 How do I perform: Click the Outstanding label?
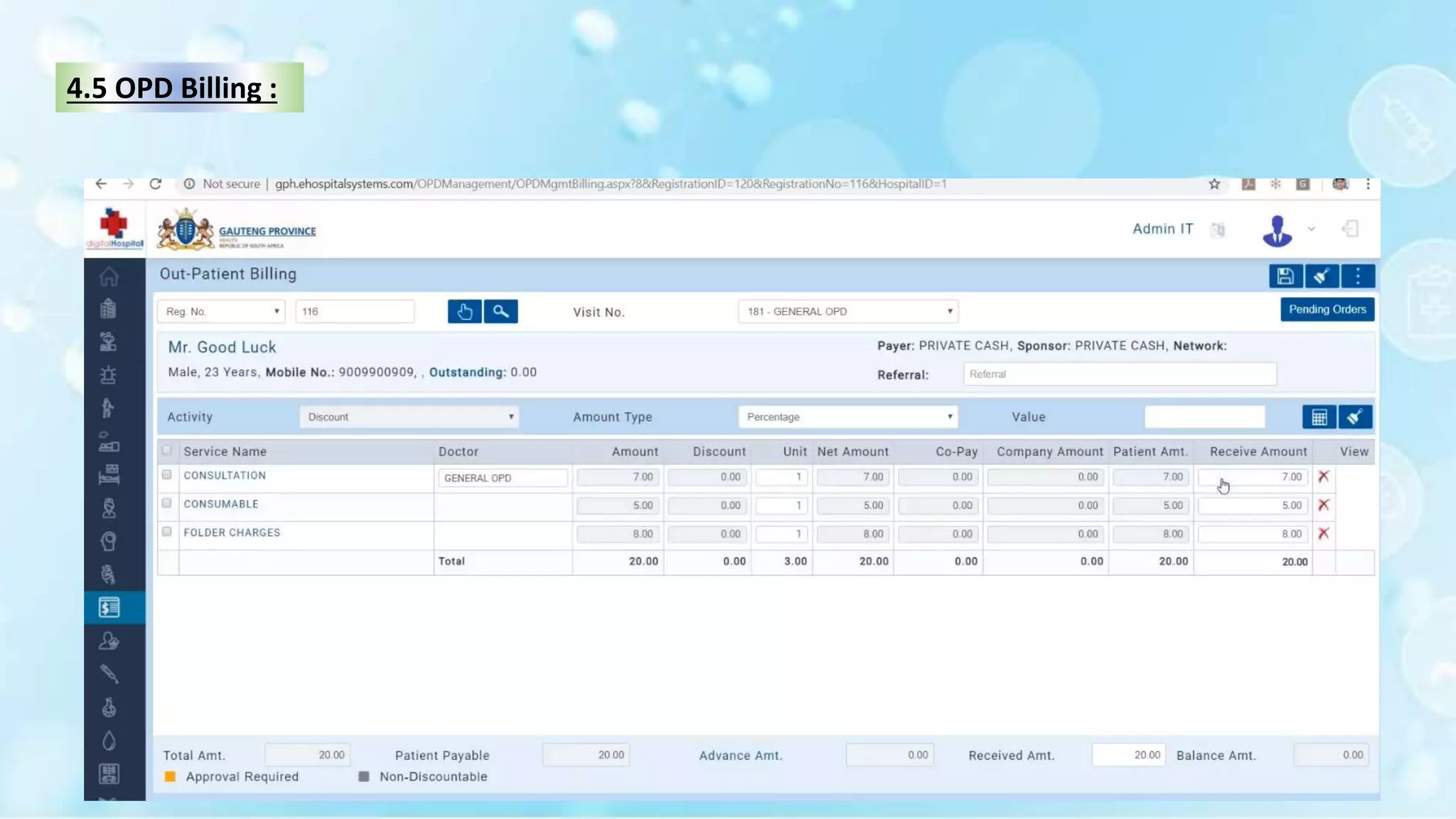click(x=468, y=372)
